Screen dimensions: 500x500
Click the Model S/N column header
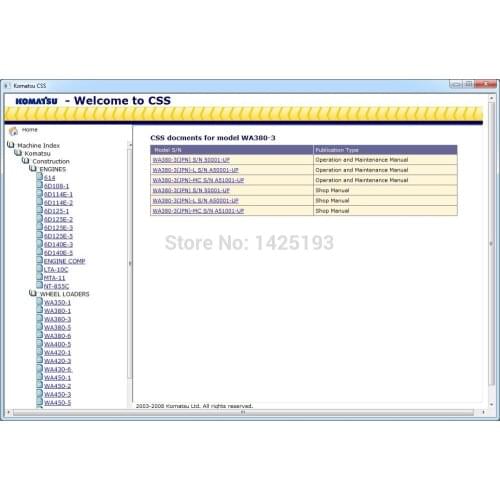(x=232, y=150)
